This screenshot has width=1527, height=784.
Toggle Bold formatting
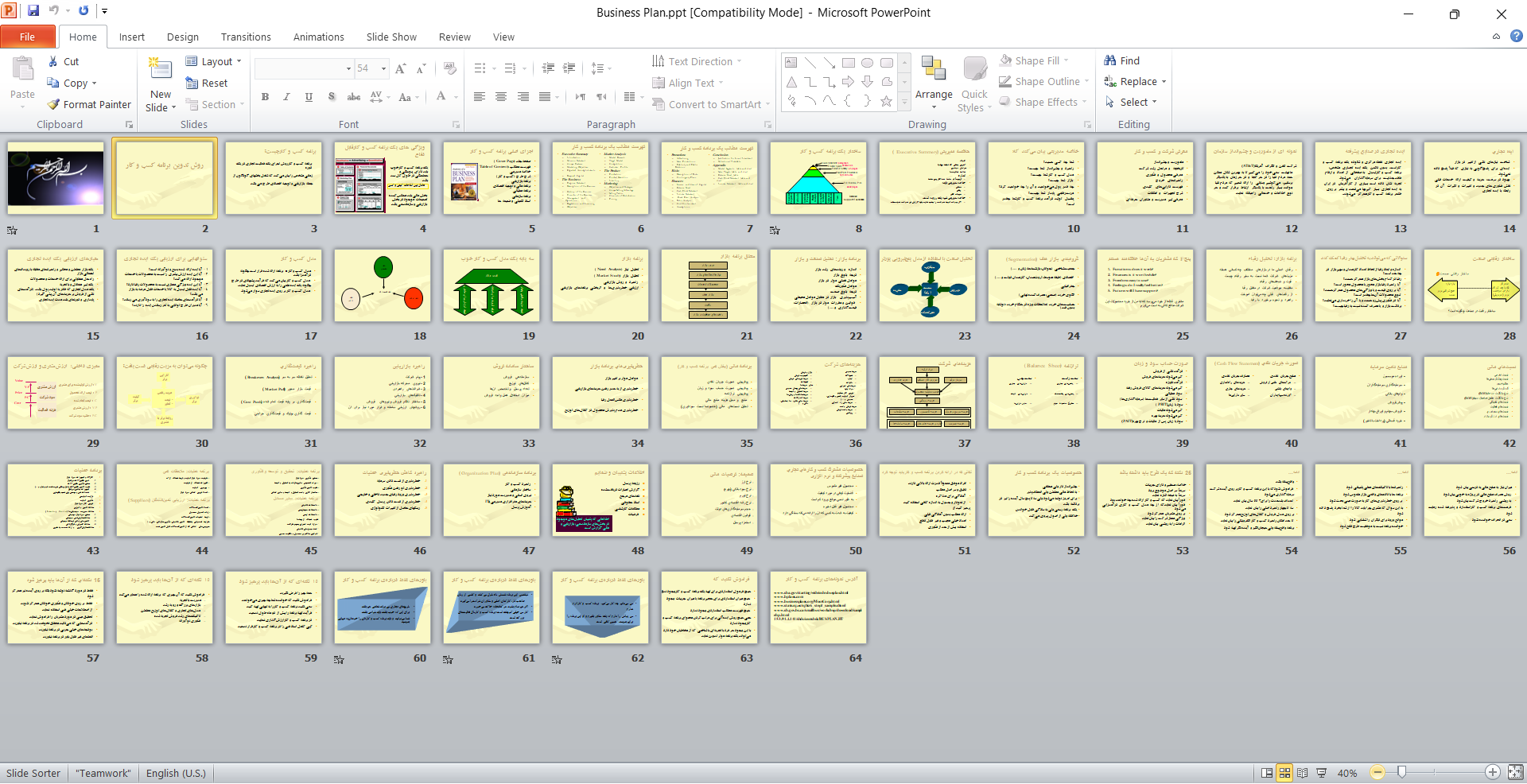pyautogui.click(x=265, y=97)
